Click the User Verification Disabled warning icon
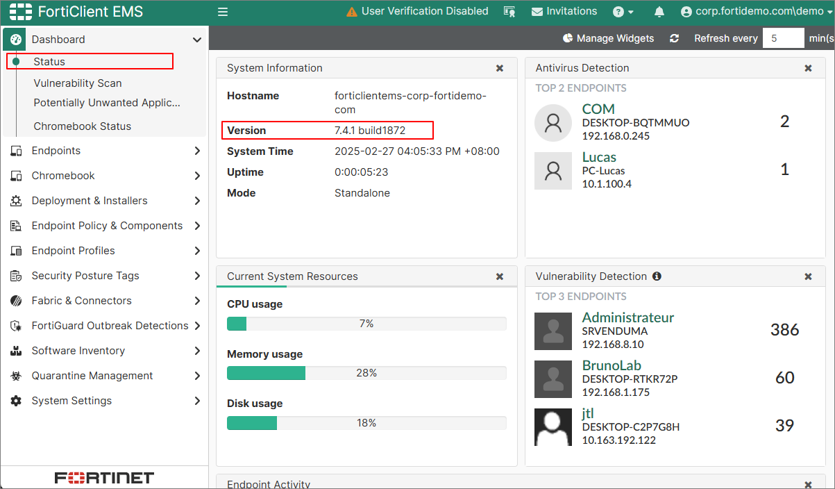The image size is (835, 489). tap(351, 12)
